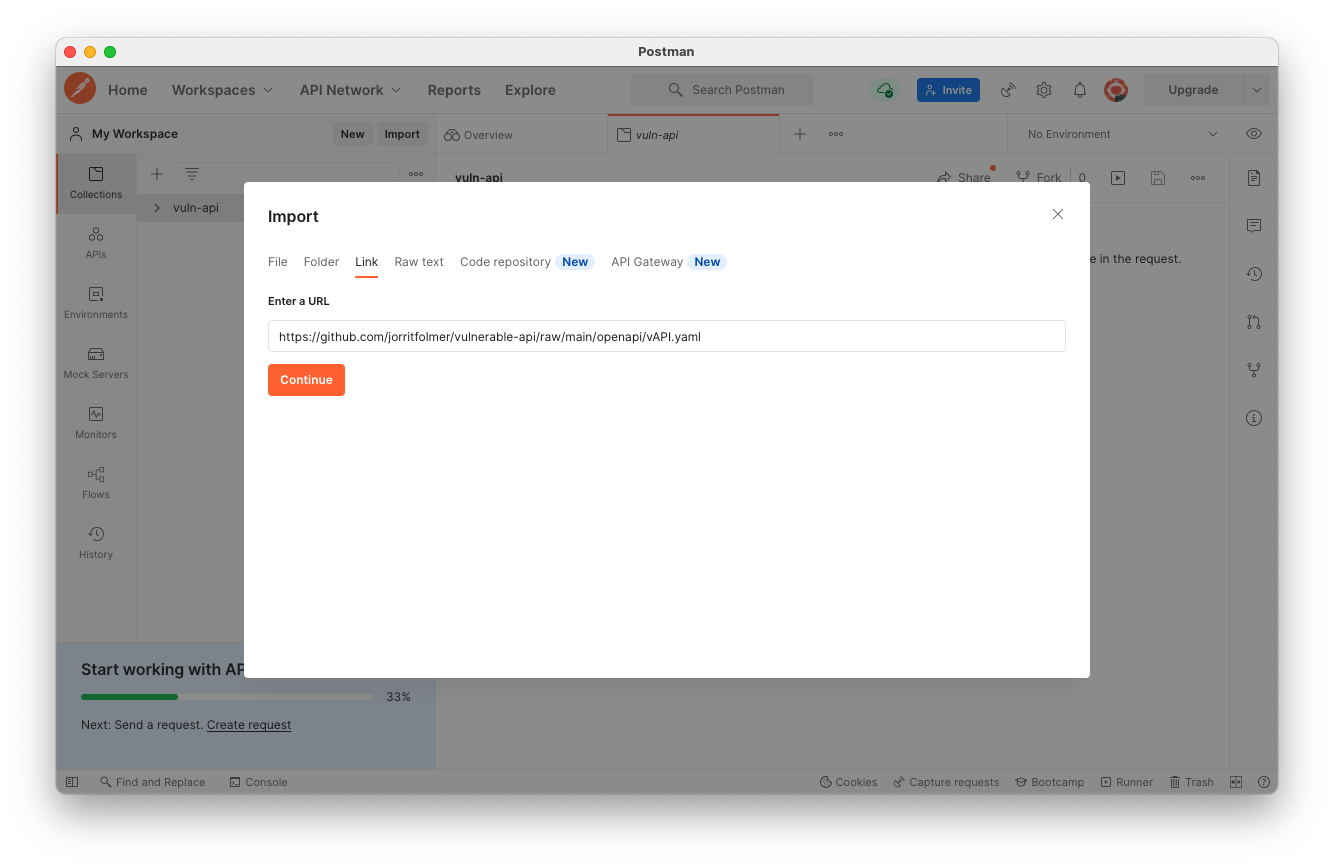Click the run collection play icon

coord(1118,178)
